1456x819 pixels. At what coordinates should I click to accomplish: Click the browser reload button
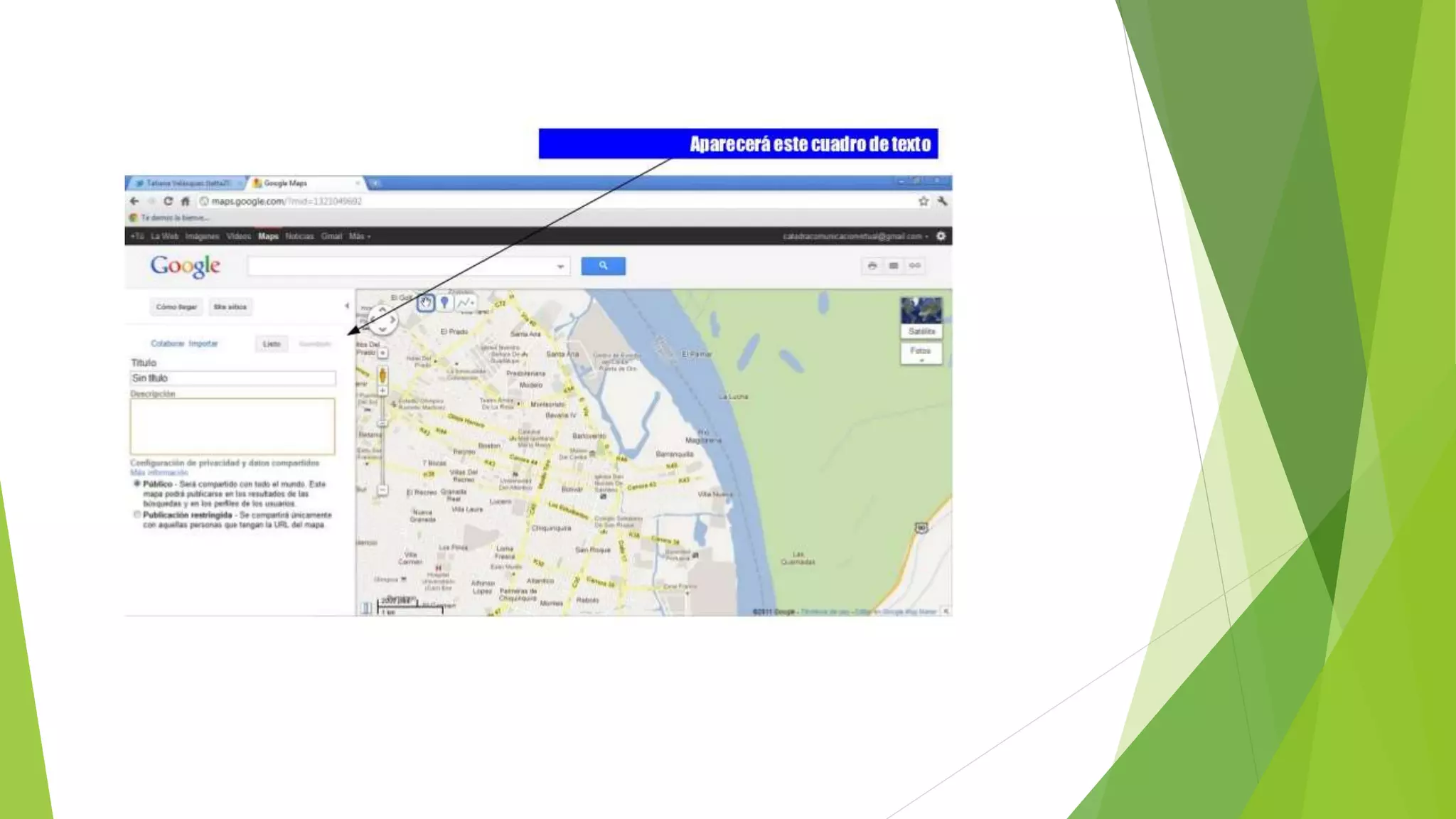click(x=168, y=201)
